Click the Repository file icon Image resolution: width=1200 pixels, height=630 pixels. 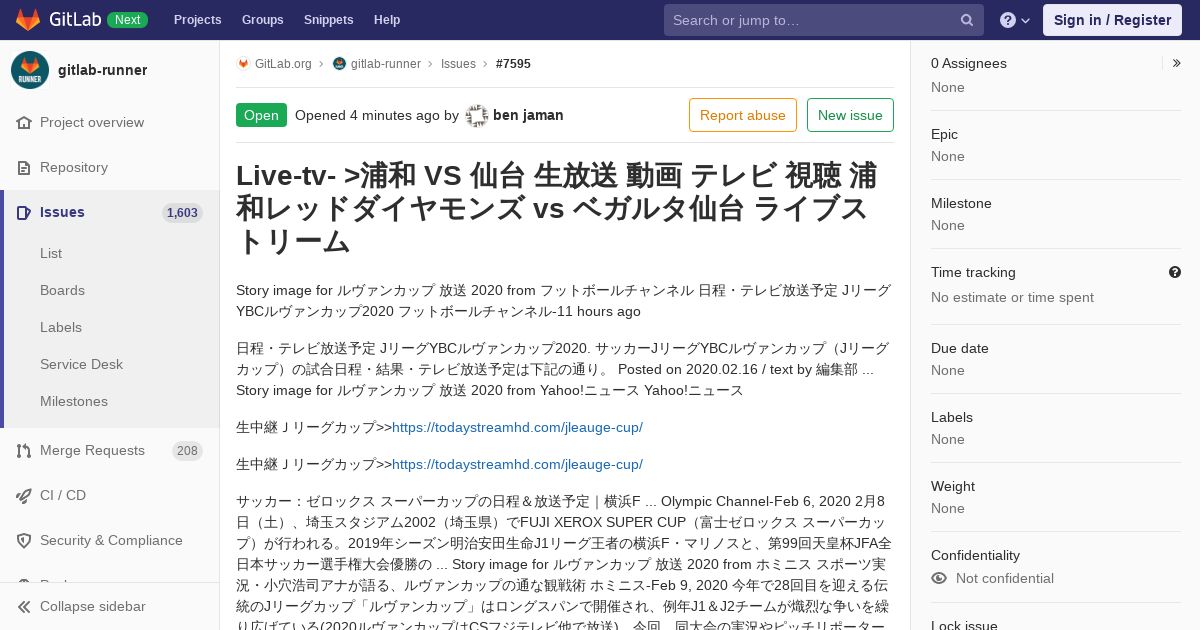(24, 168)
